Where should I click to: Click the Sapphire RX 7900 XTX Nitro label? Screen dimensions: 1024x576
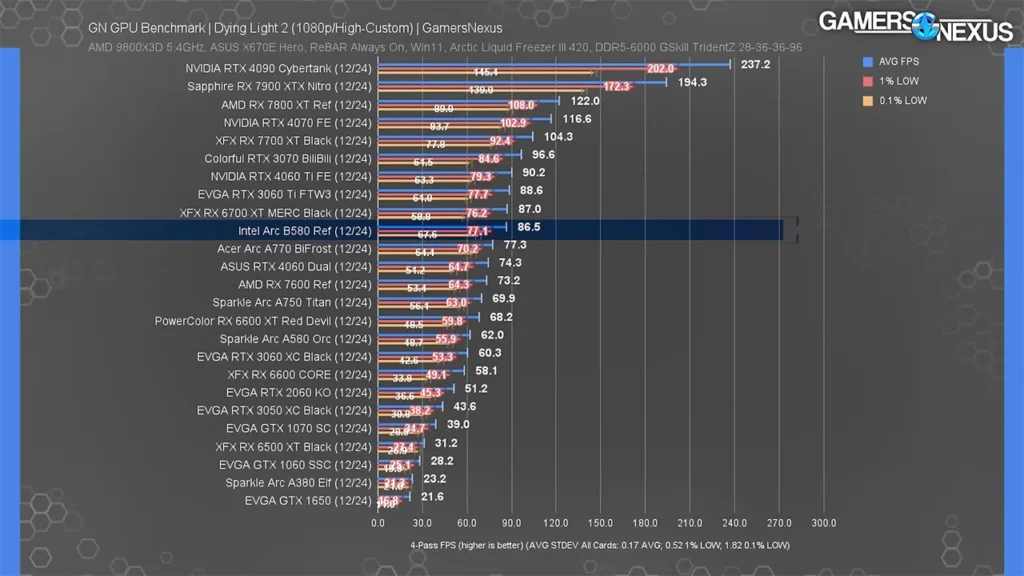280,86
